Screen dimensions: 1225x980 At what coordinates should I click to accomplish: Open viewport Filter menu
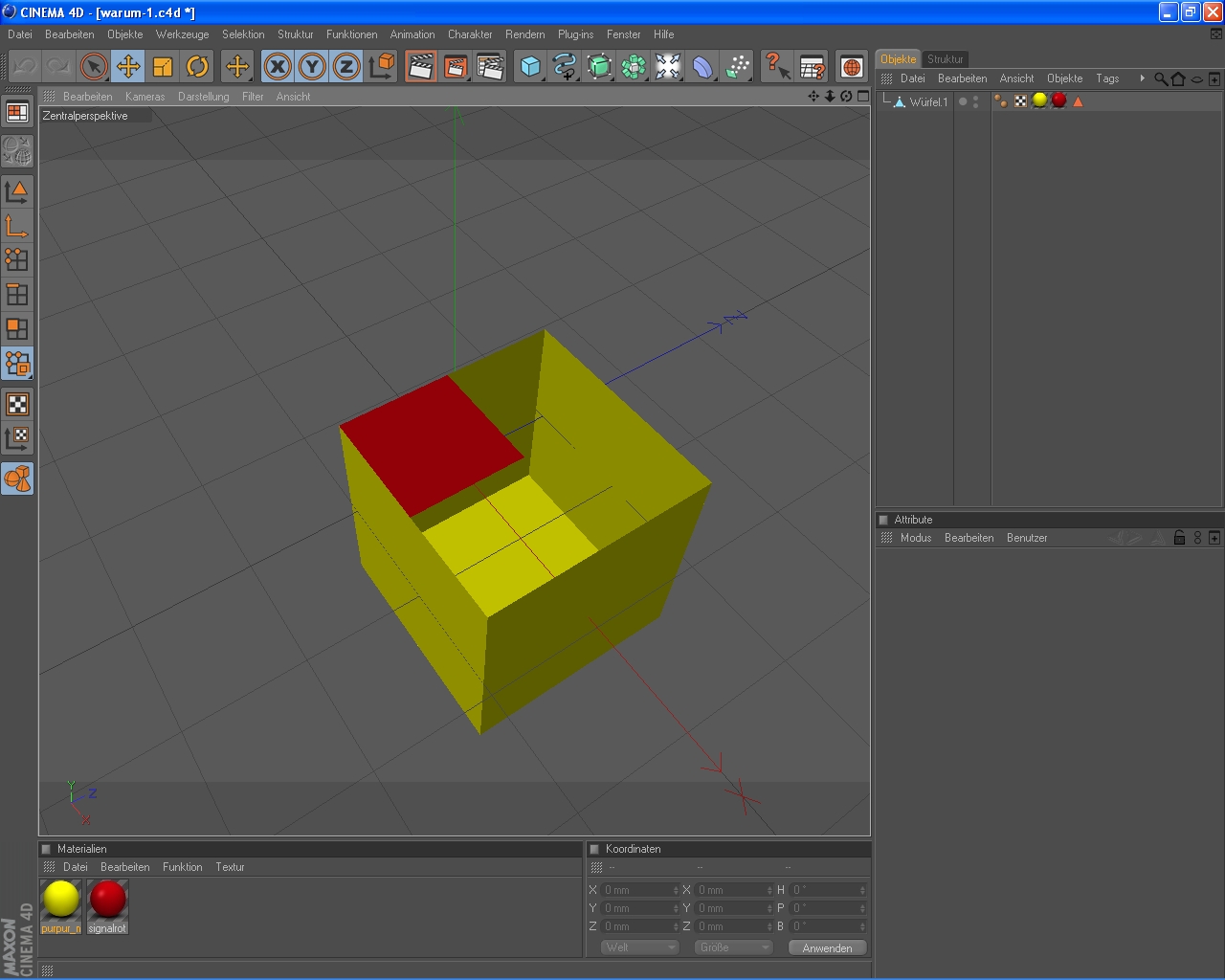coord(253,97)
